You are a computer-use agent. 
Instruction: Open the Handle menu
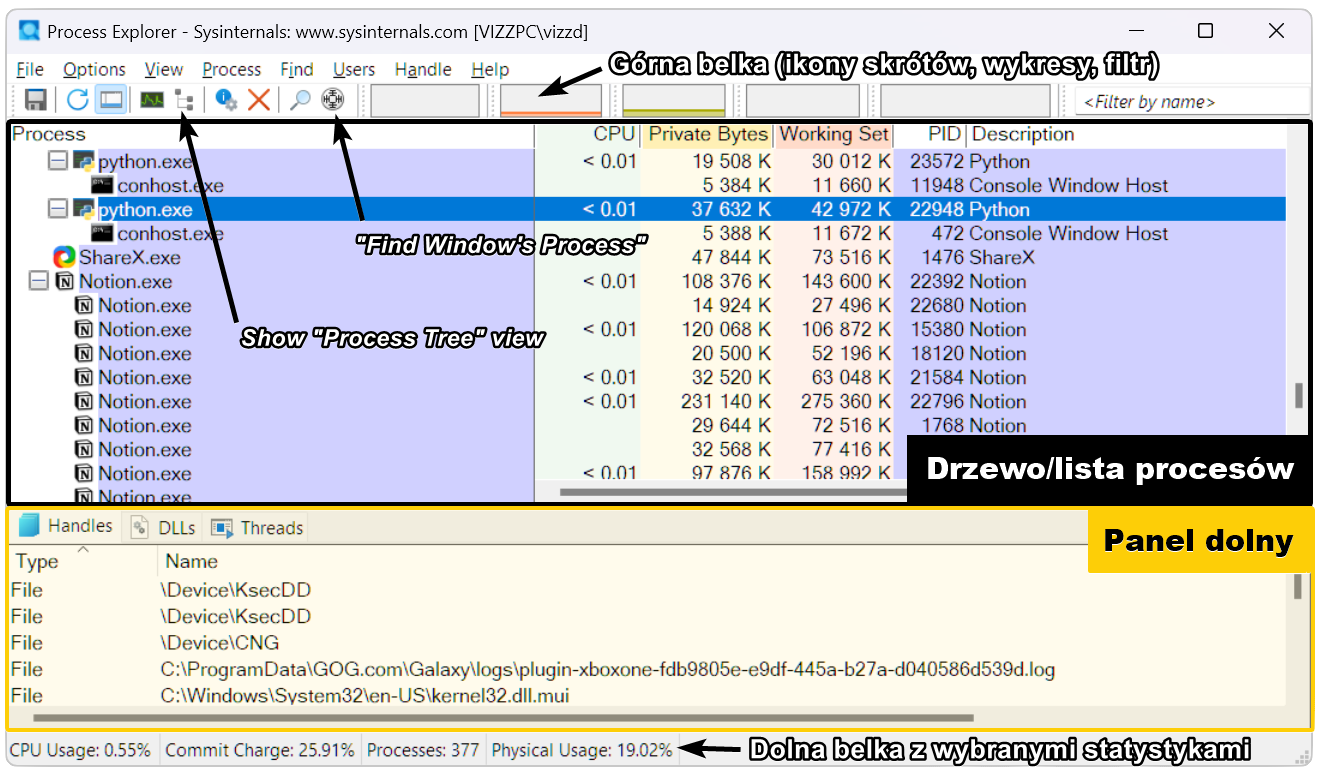[423, 70]
